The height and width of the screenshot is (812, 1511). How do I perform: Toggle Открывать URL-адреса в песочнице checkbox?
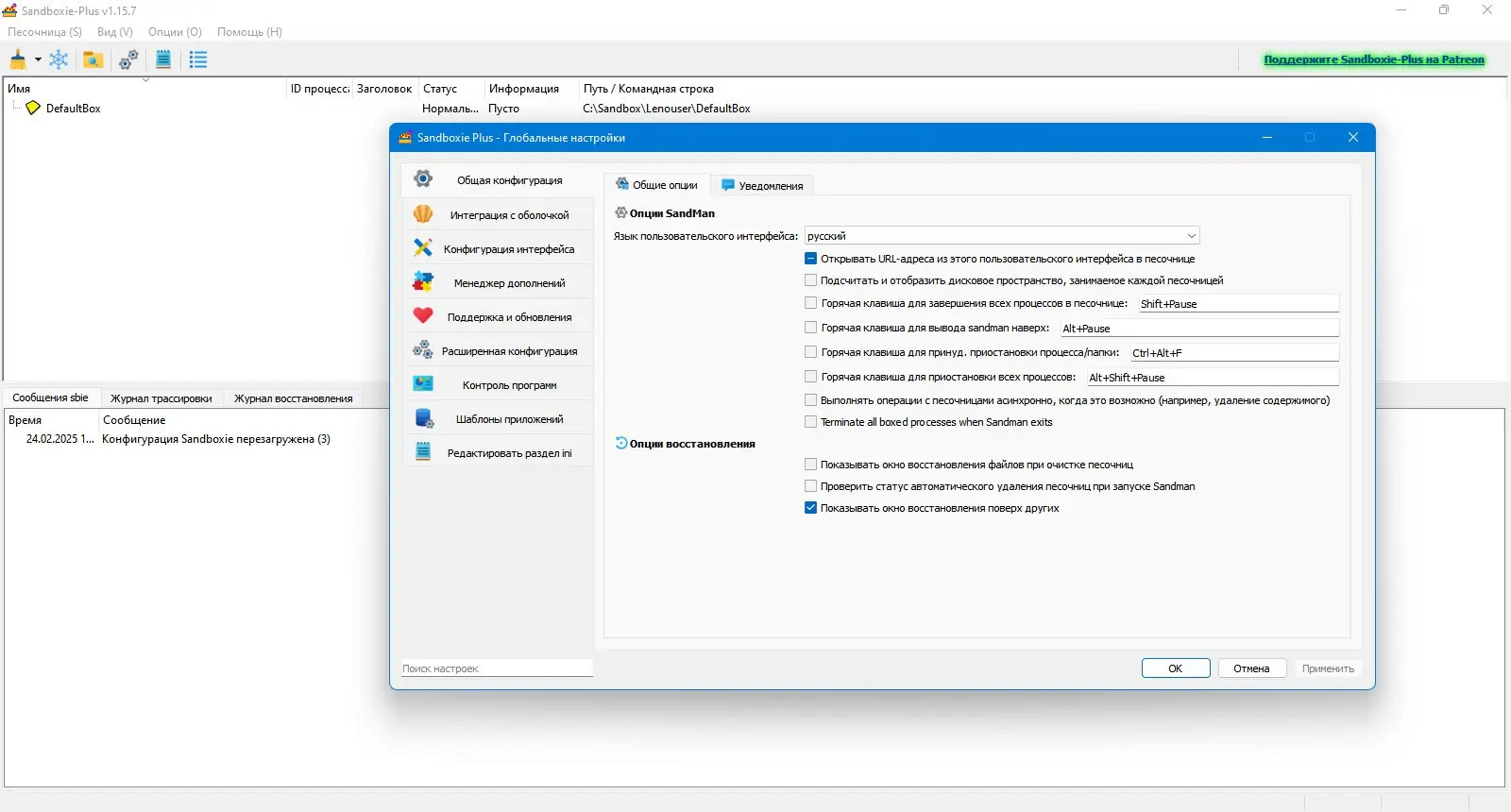tap(810, 259)
